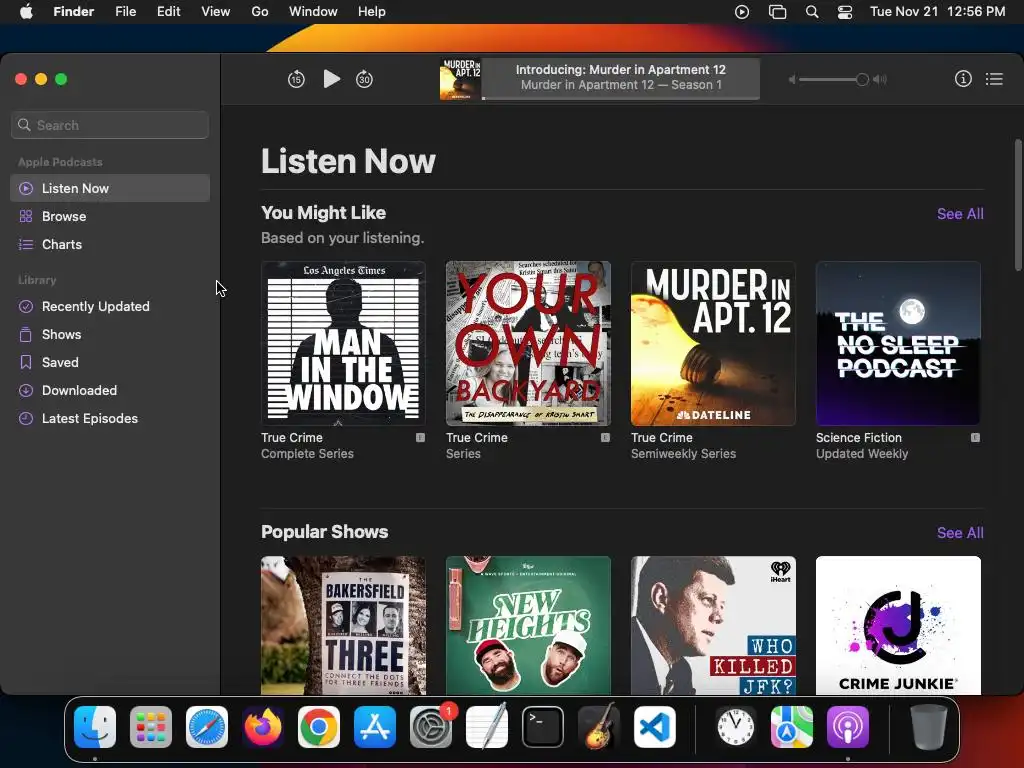See all Popular Shows
This screenshot has height=768, width=1024.
[x=959, y=533]
